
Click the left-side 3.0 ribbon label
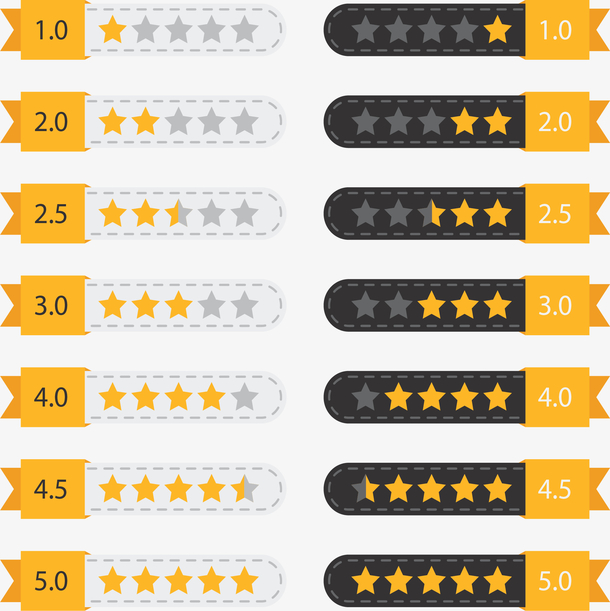pos(50,305)
